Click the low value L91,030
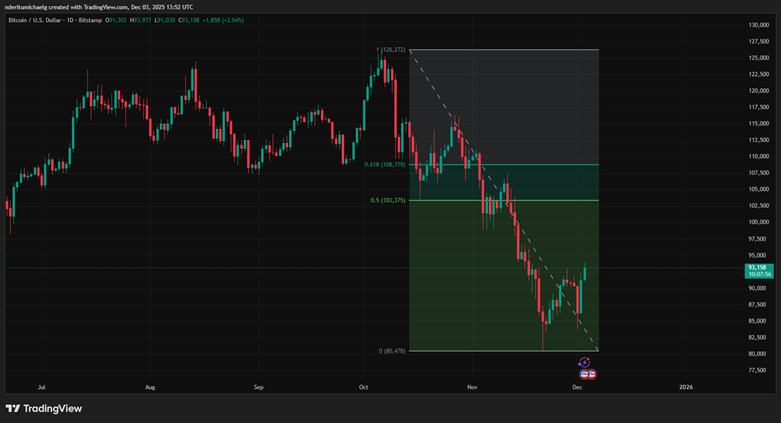The width and height of the screenshot is (781, 423). pos(164,20)
